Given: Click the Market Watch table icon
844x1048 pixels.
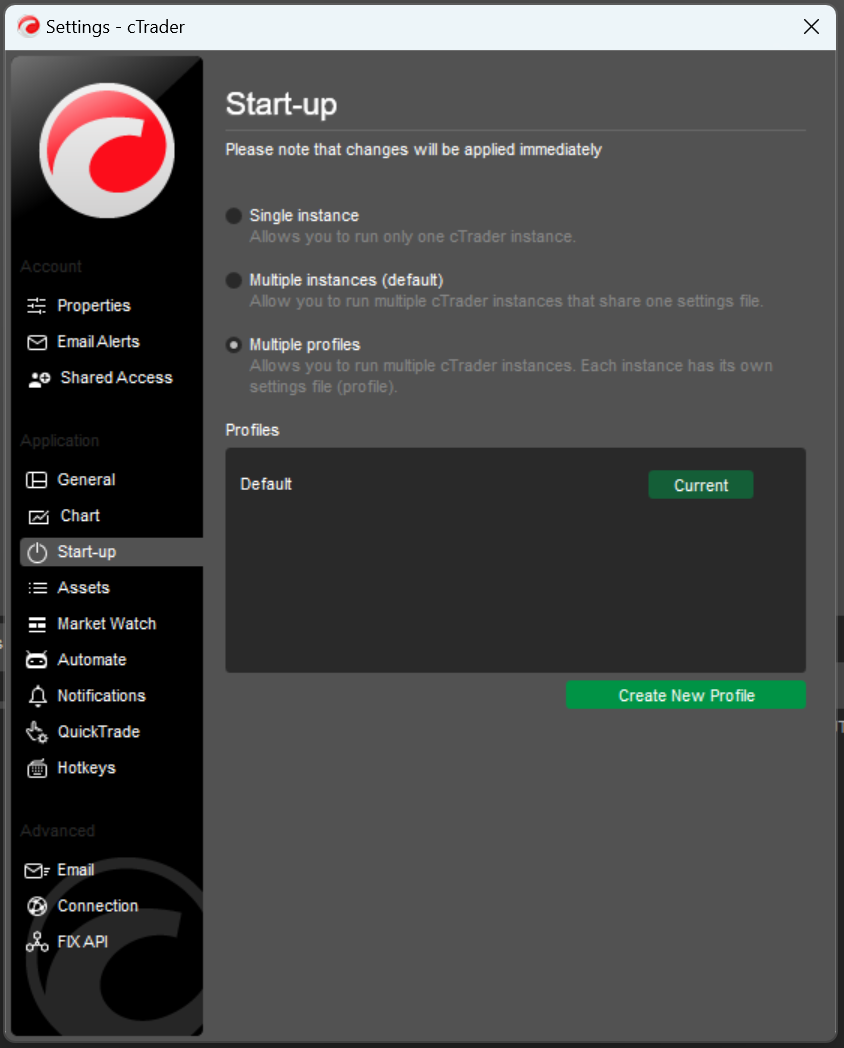Looking at the screenshot, I should [37, 624].
